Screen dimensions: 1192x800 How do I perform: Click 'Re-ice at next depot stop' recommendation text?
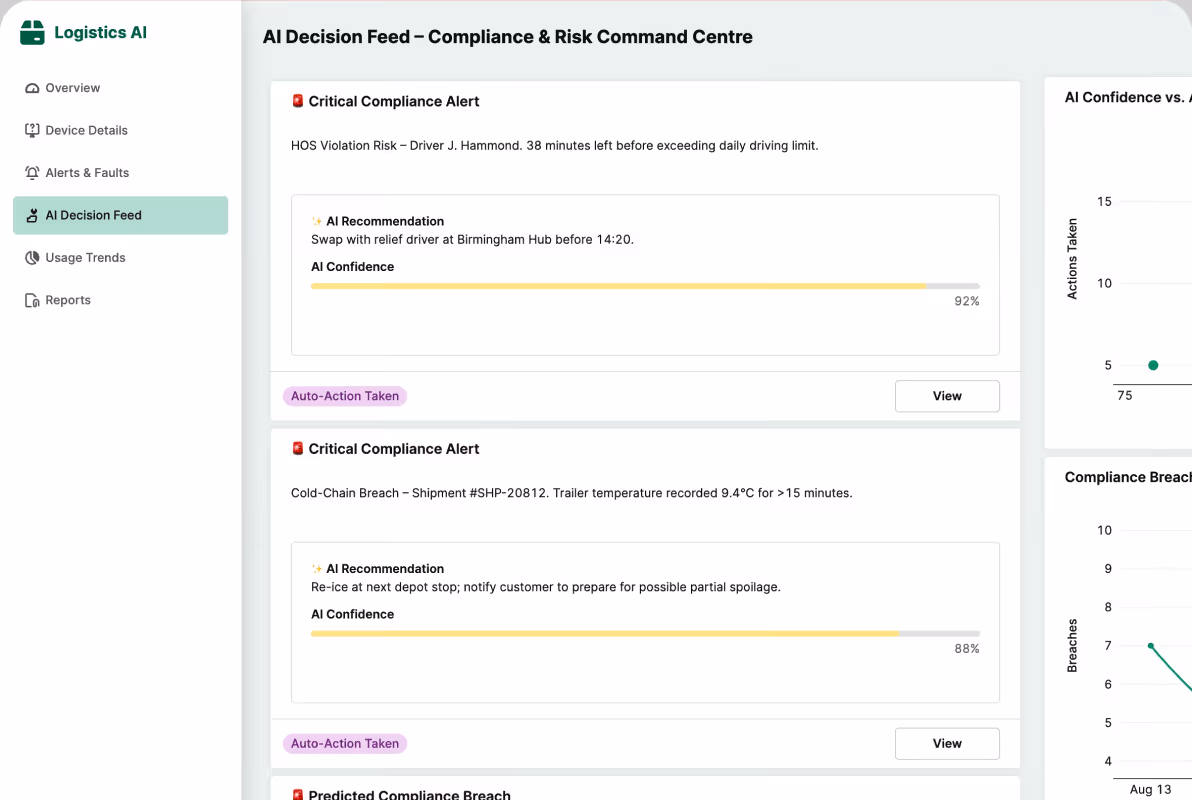pos(546,587)
